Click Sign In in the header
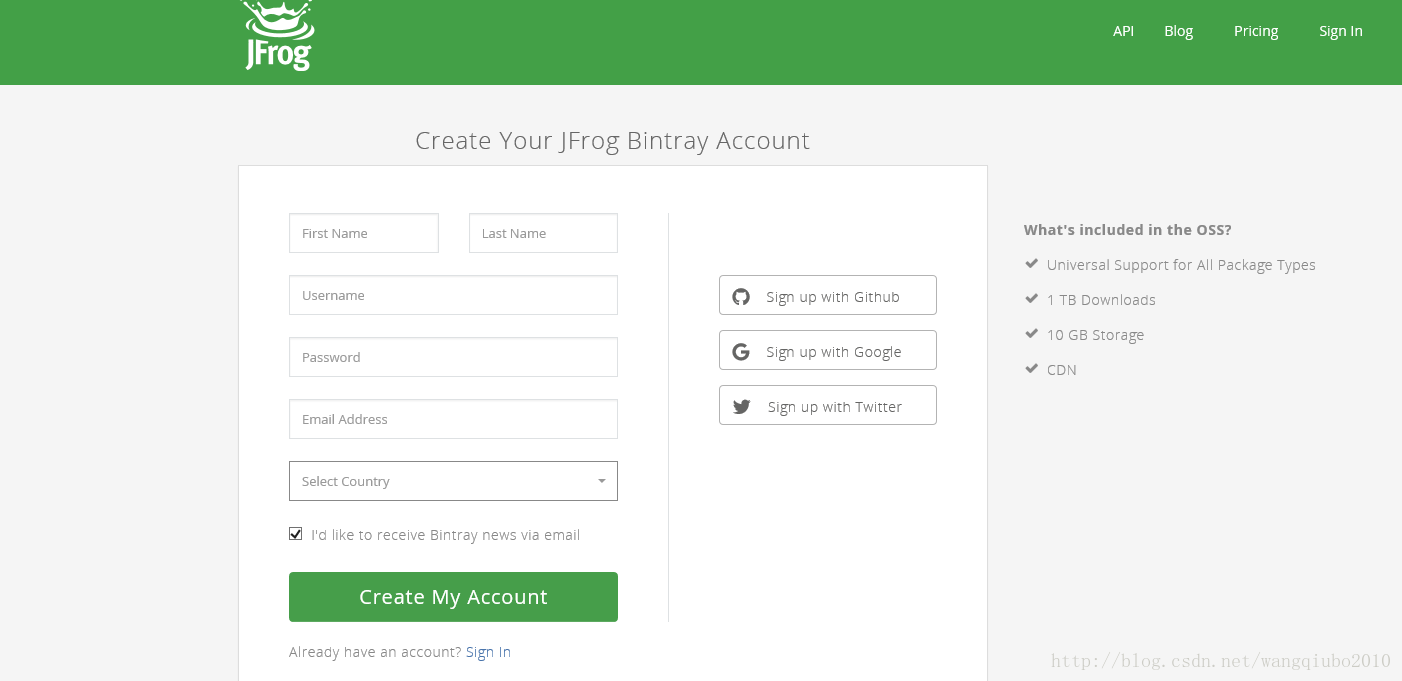The width and height of the screenshot is (1402, 681). tap(1340, 31)
